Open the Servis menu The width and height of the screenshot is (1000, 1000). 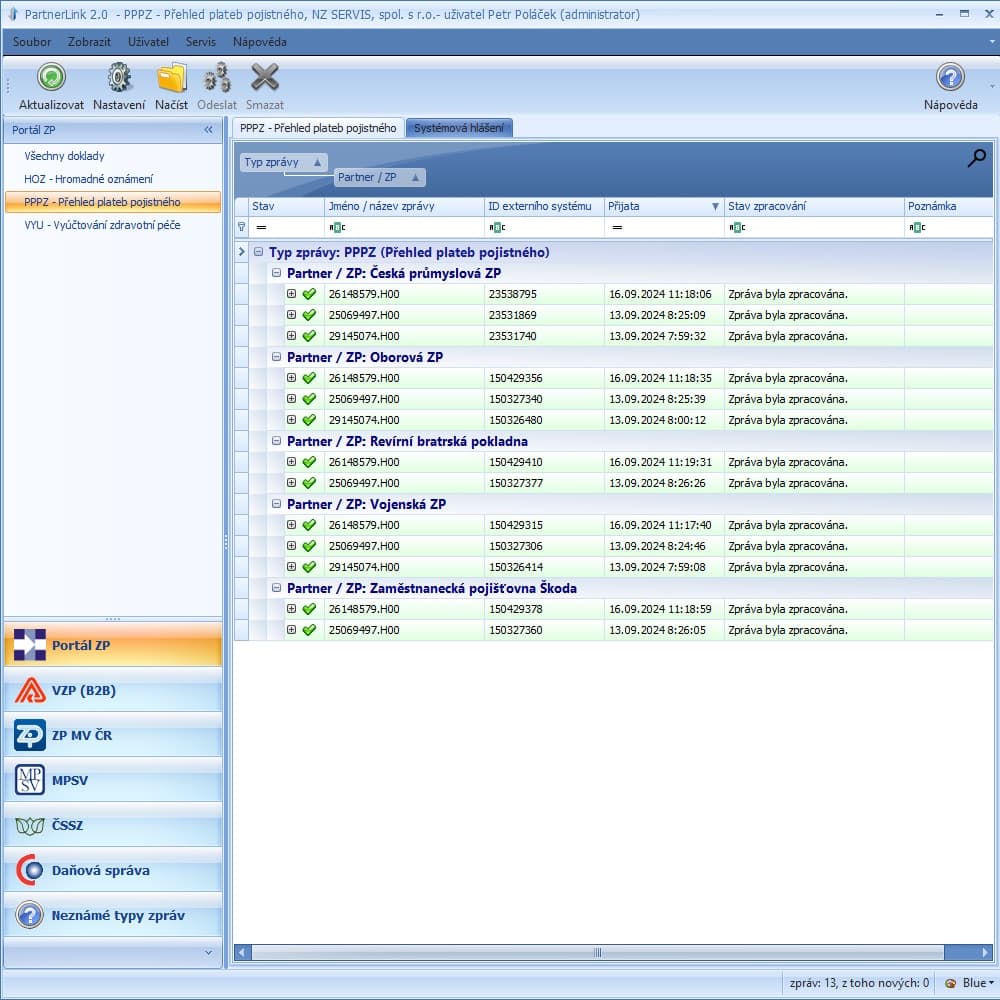[x=200, y=42]
